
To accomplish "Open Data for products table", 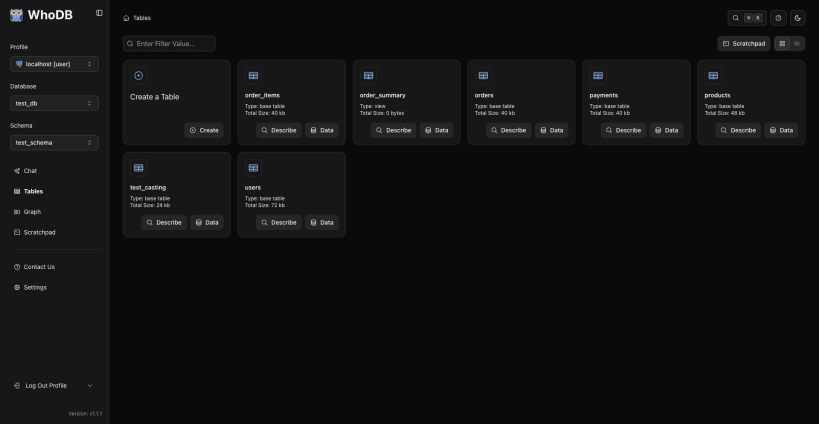I will pos(781,131).
